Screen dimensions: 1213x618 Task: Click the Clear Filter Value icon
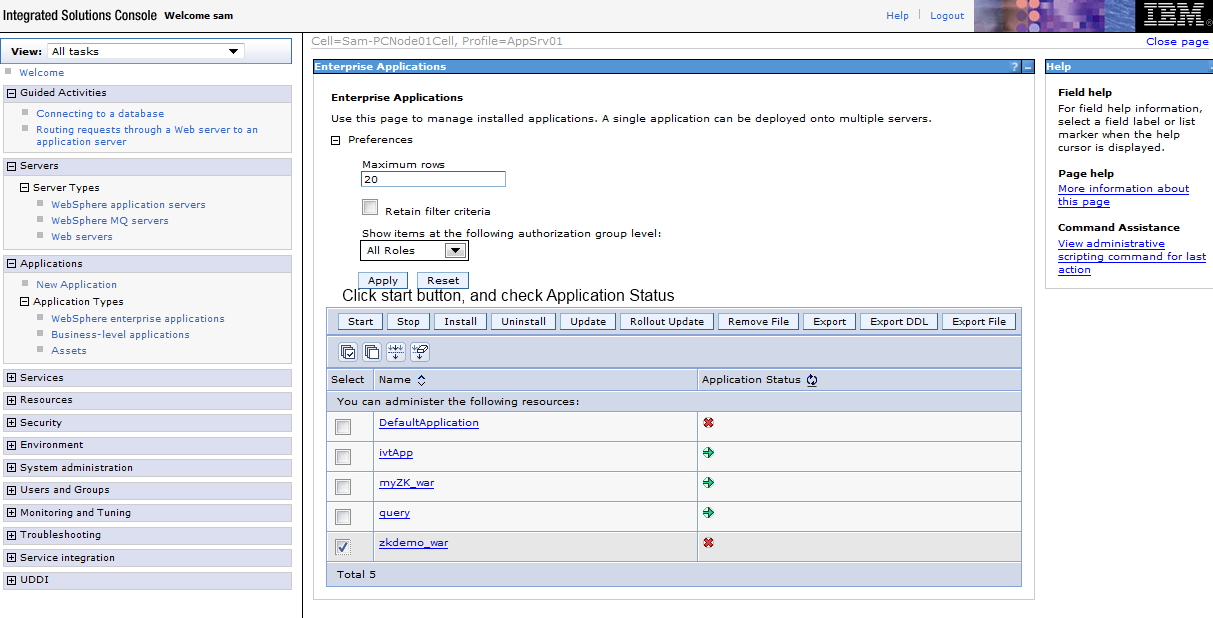(x=420, y=351)
